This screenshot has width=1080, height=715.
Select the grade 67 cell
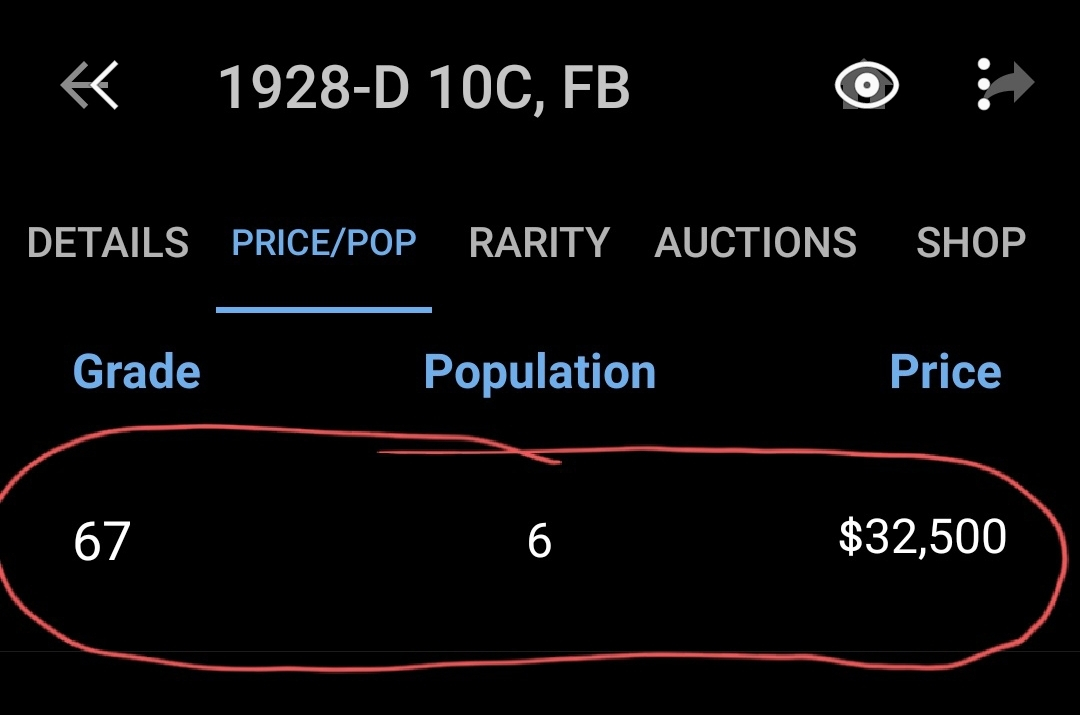point(102,541)
